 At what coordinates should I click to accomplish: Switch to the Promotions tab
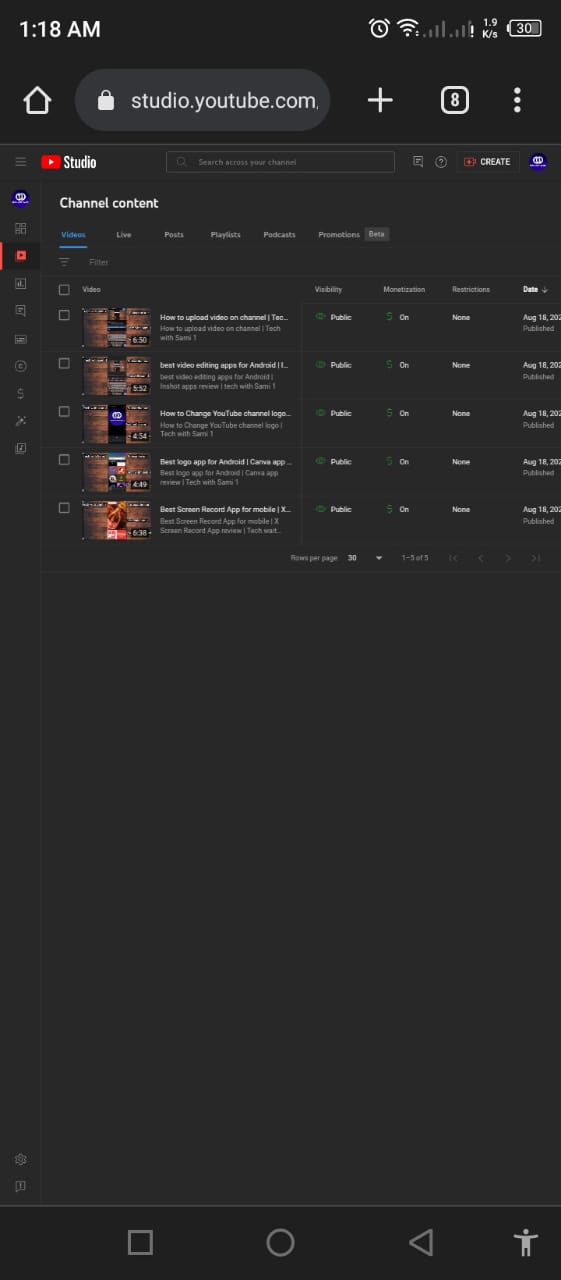[339, 235]
